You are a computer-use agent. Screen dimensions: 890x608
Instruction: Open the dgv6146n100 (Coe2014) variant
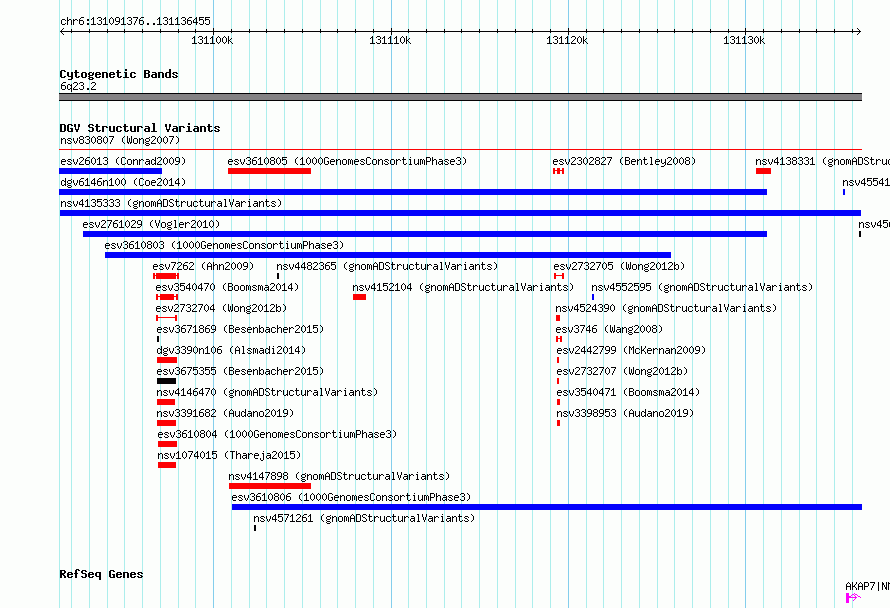(x=123, y=182)
